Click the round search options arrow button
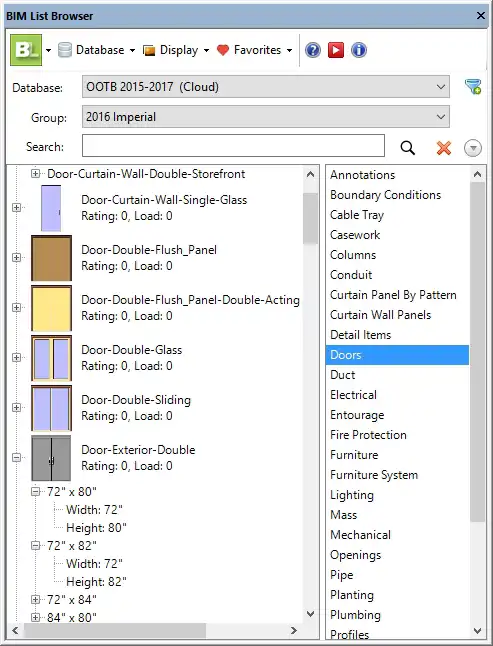This screenshot has width=493, height=646. pos(473,148)
